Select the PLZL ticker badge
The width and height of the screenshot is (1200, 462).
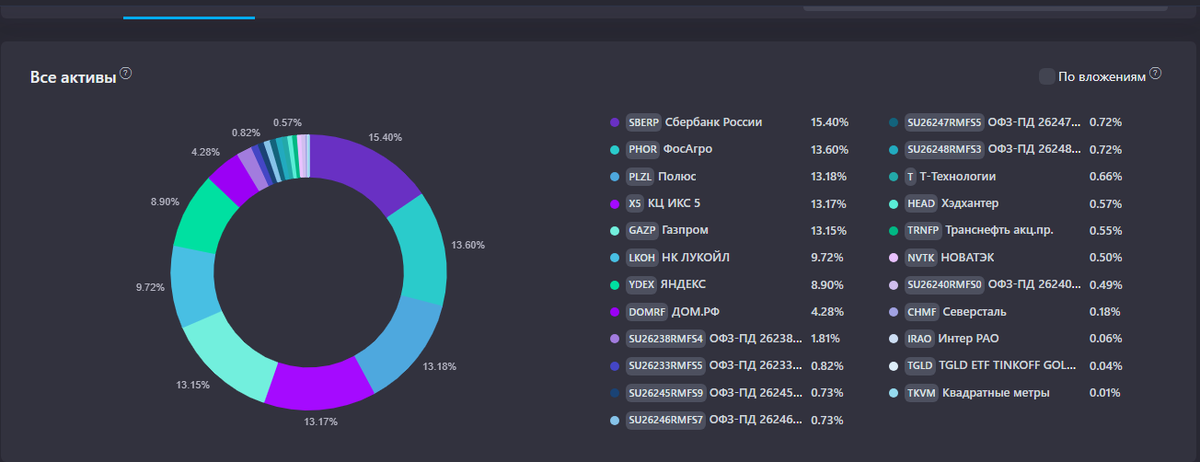point(640,176)
